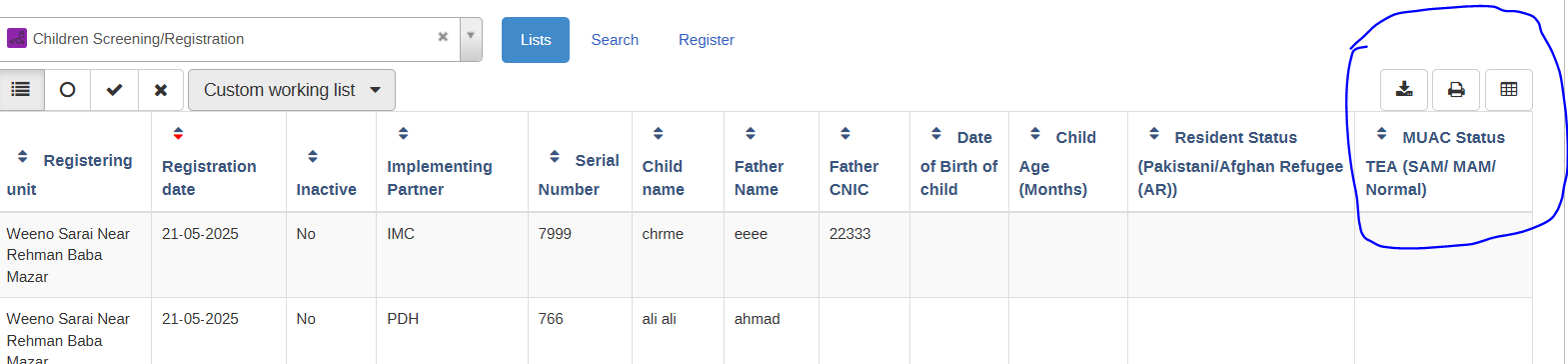Screen dimensions: 1568x364
Task: Switch to the Lists tab
Action: 536,40
